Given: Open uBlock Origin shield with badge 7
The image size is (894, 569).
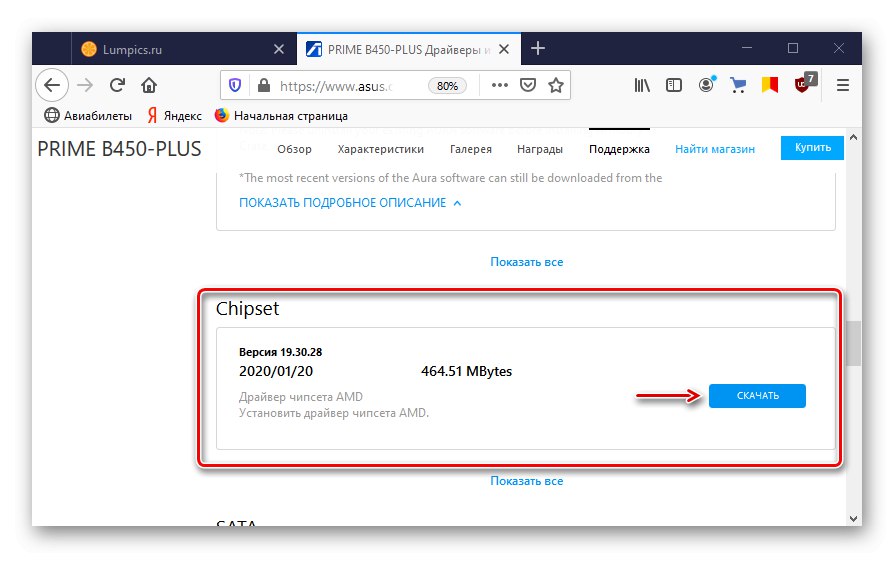Looking at the screenshot, I should [804, 84].
